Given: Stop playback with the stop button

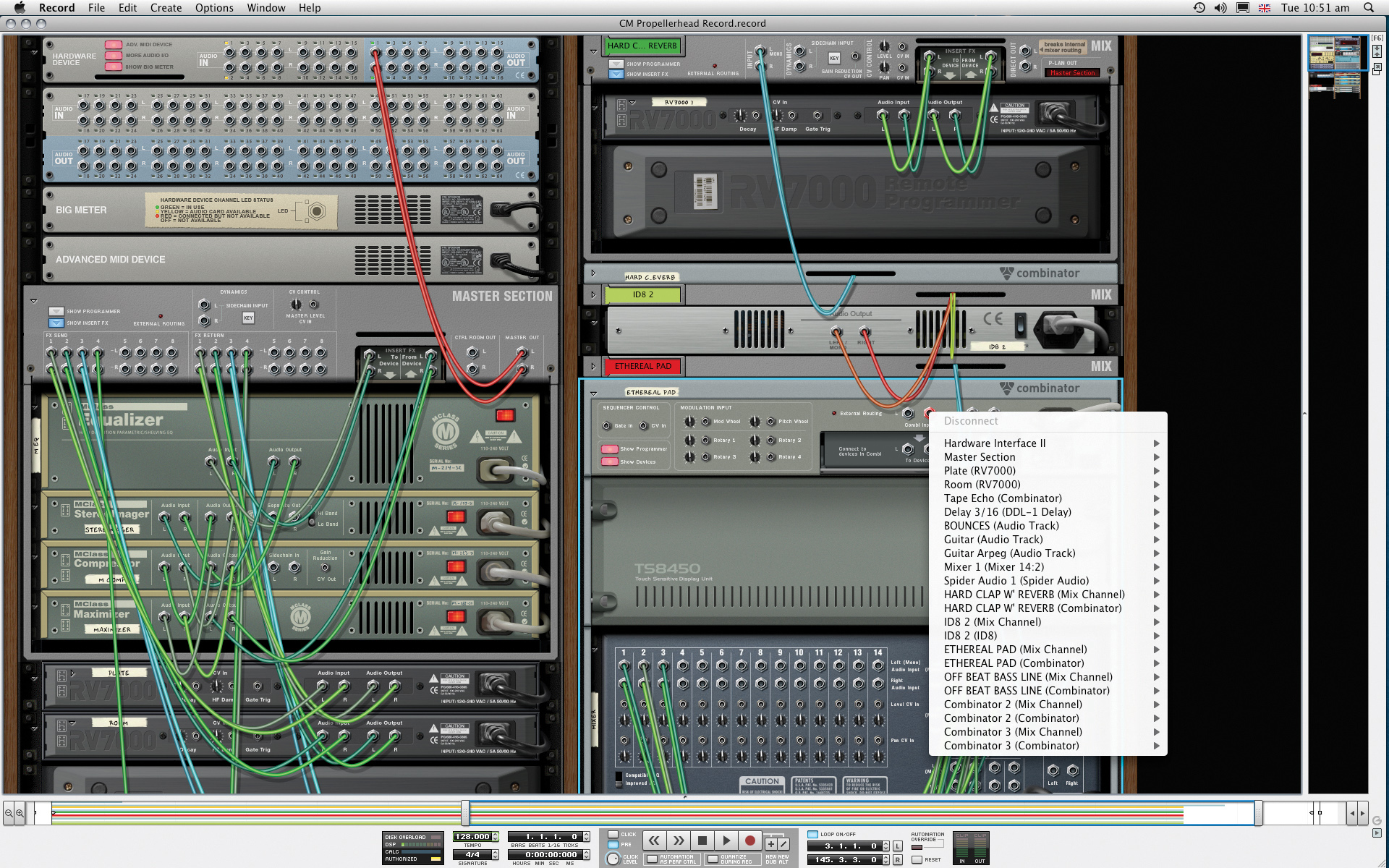Looking at the screenshot, I should pos(702,841).
